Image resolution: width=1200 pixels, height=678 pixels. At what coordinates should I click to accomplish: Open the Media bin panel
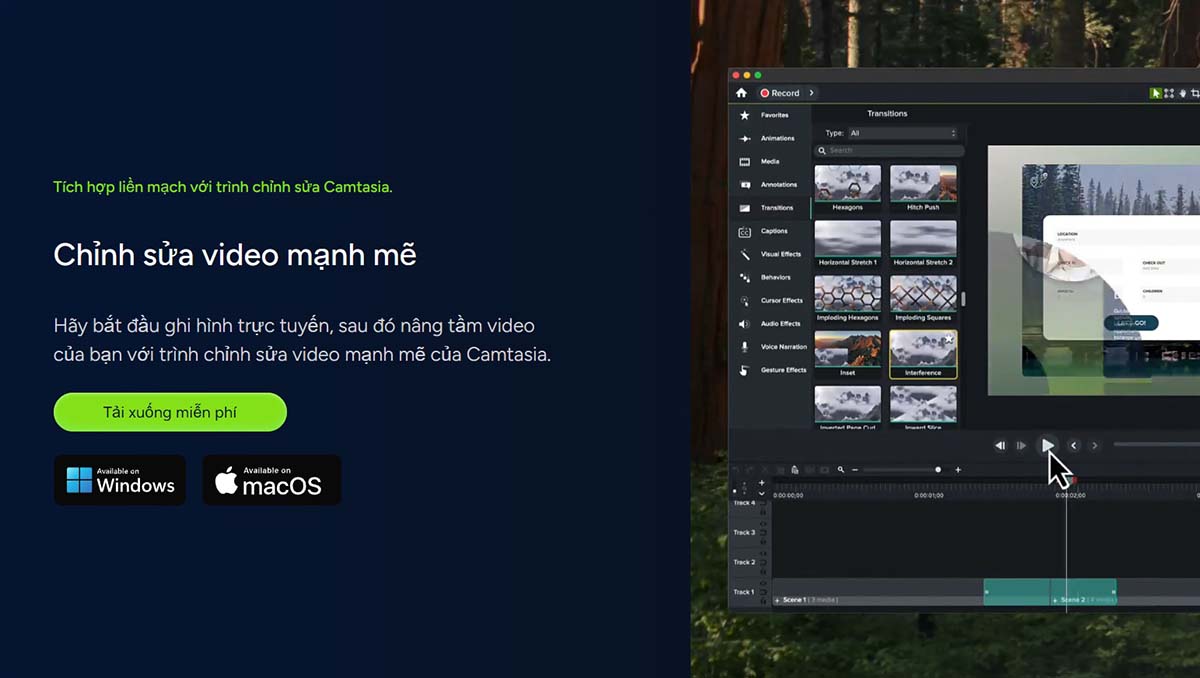pos(770,162)
